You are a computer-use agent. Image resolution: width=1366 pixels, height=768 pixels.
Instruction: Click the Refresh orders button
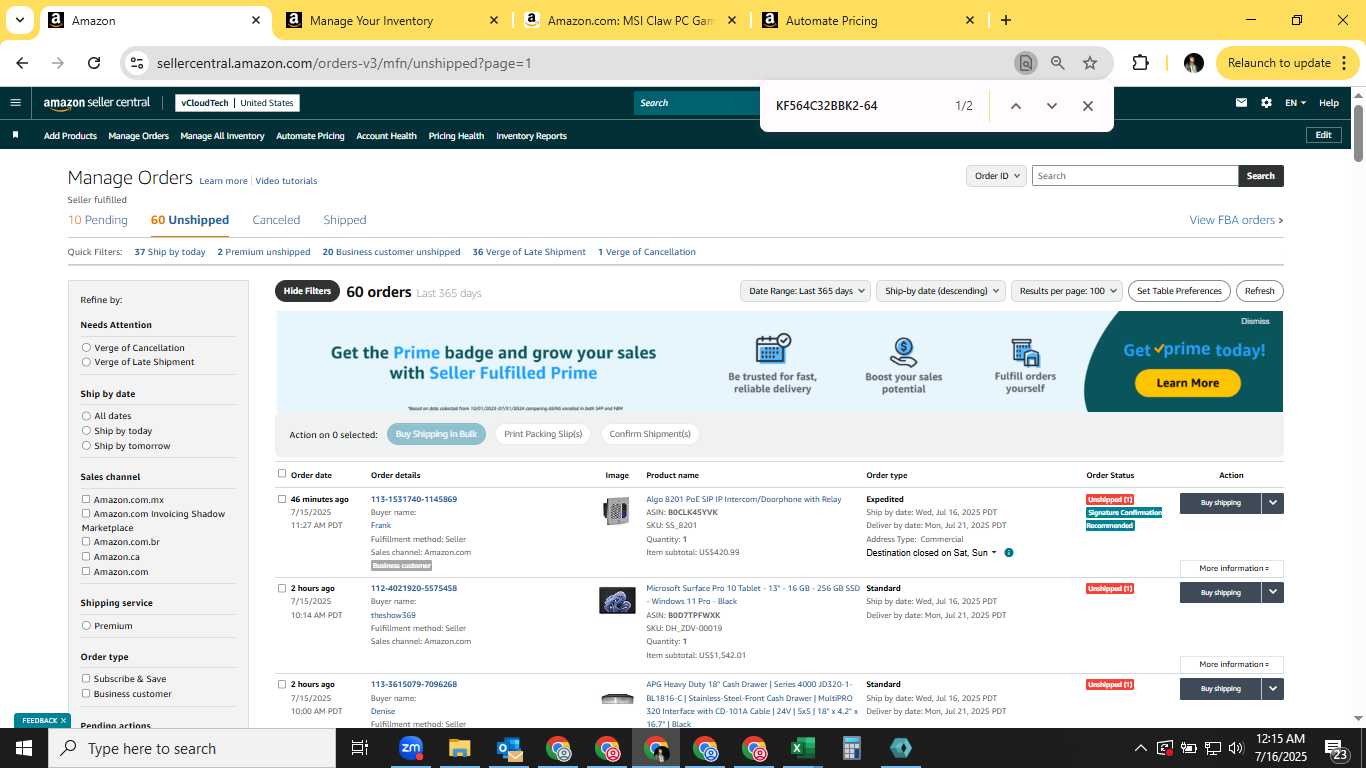point(1260,291)
